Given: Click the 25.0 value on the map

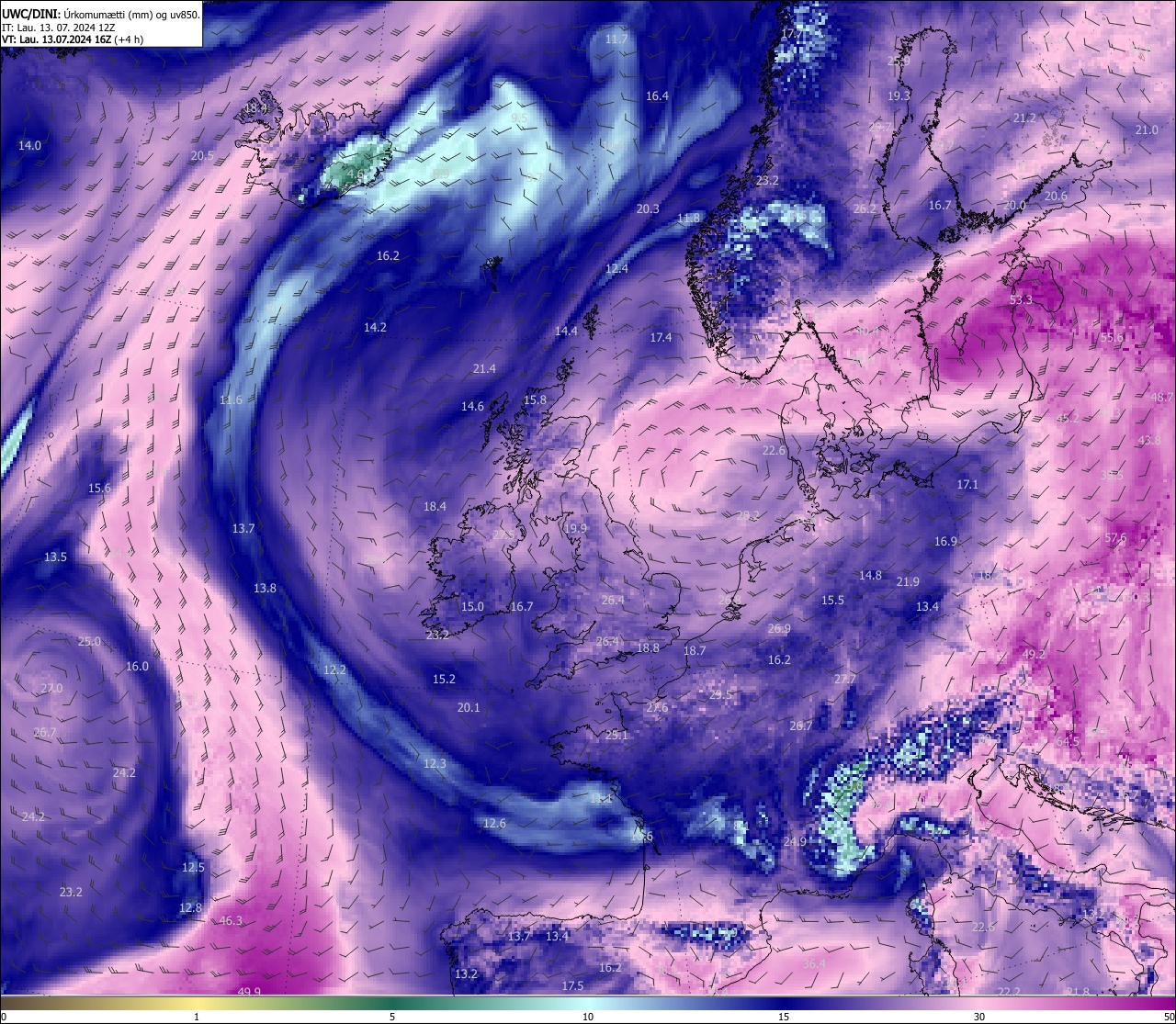Looking at the screenshot, I should coord(89,641).
